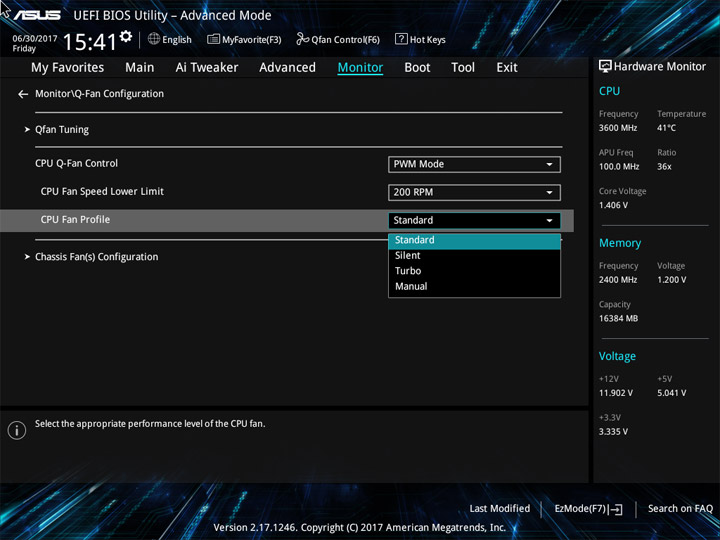The width and height of the screenshot is (720, 540).
Task: Click the Memory heading
Action: 620,243
